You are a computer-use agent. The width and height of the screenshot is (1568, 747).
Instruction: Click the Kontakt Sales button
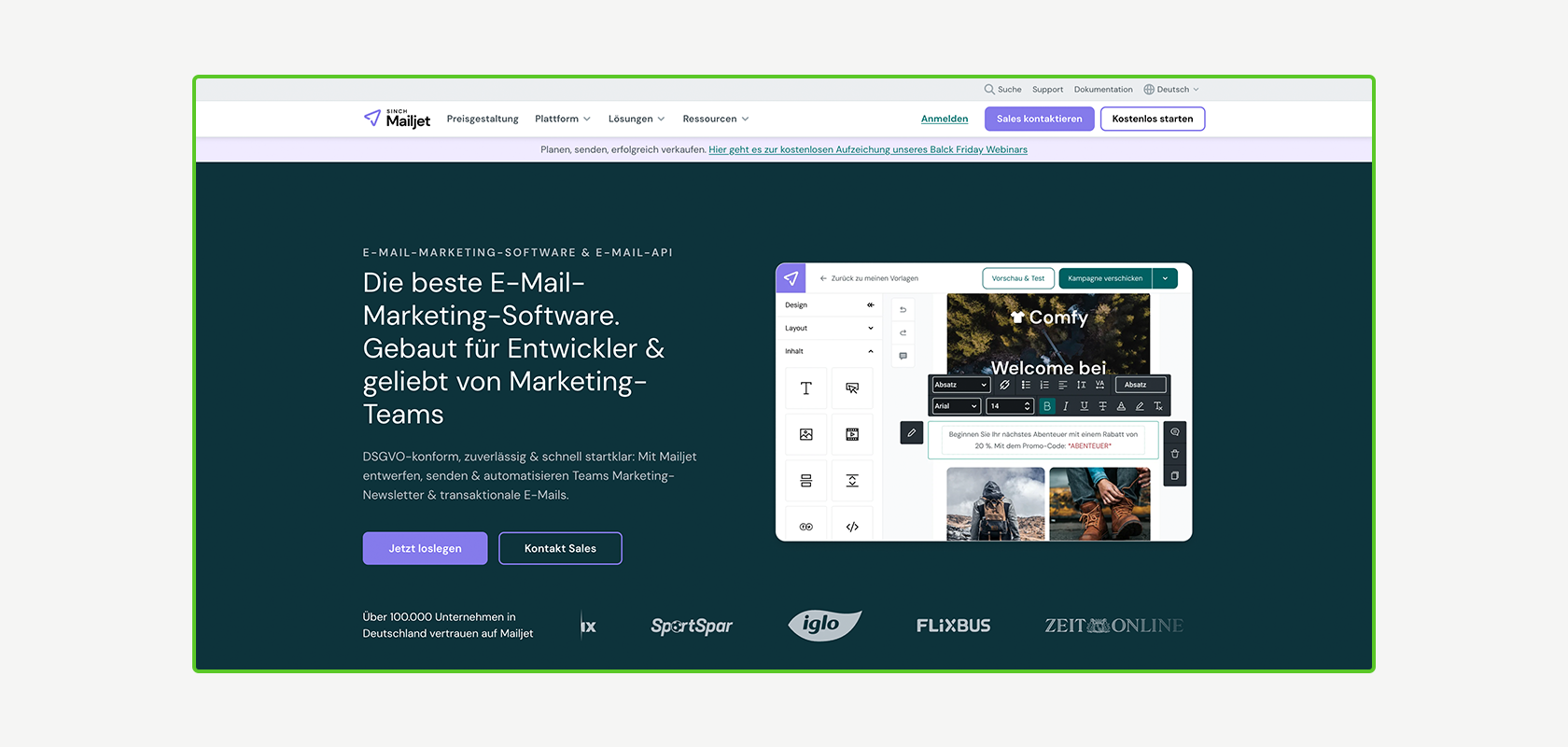[560, 548]
